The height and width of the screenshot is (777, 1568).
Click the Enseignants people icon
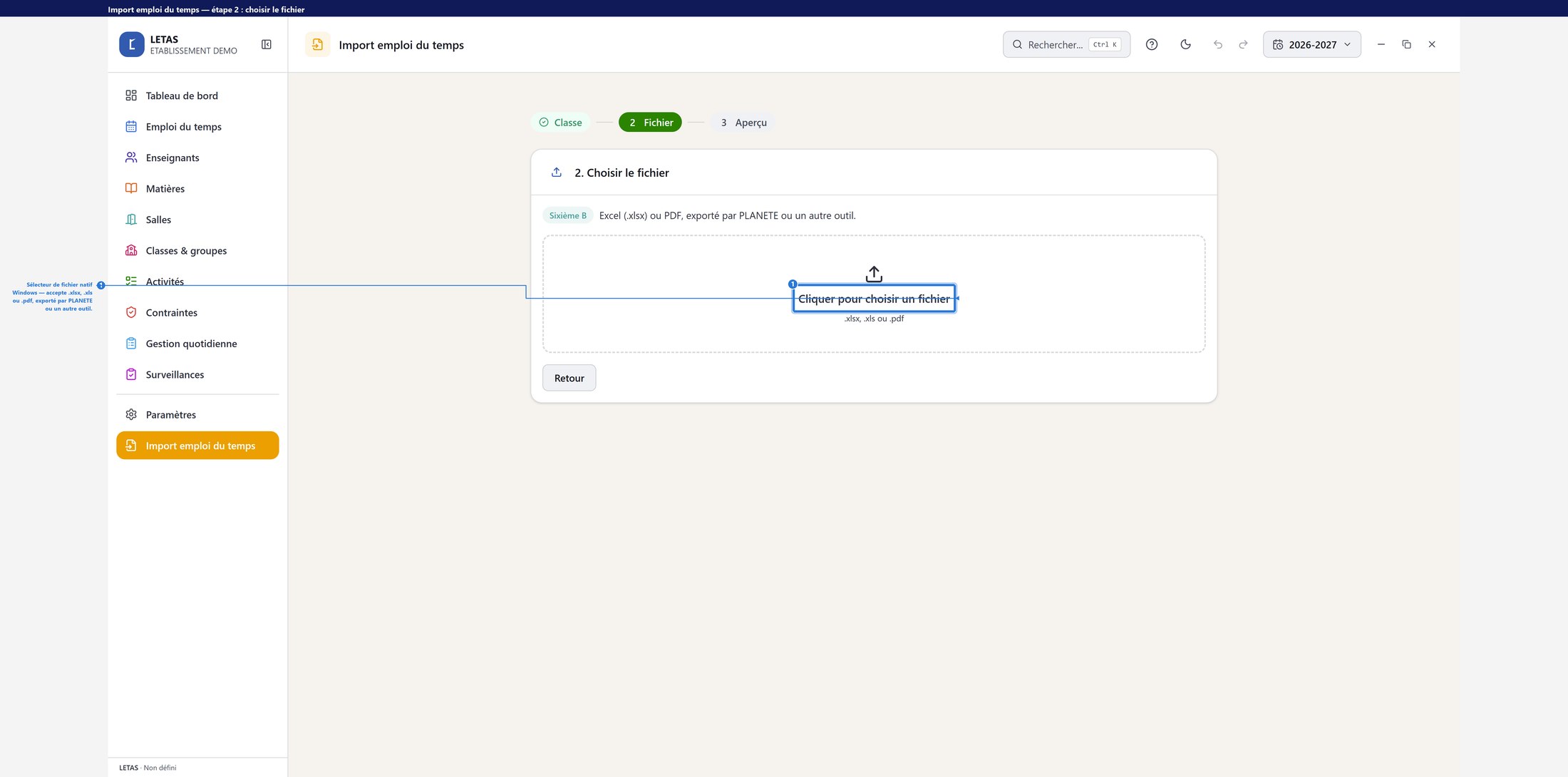[x=131, y=158]
